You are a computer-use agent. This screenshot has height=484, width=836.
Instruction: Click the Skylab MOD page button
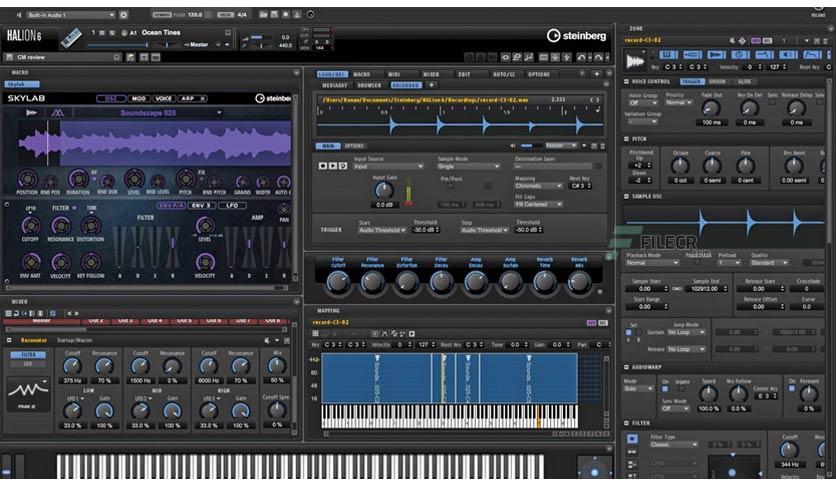(x=139, y=99)
